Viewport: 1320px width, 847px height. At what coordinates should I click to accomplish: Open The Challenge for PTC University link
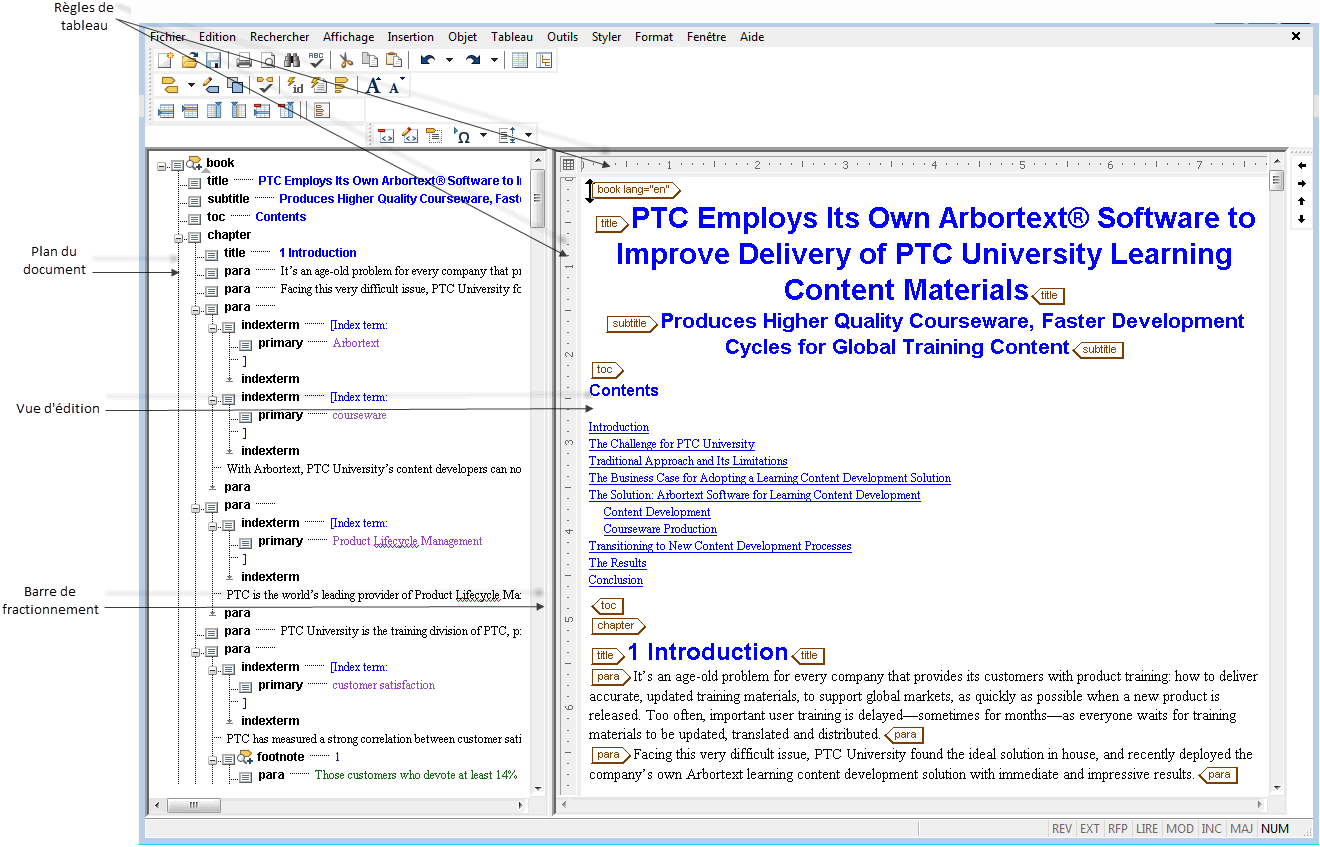point(672,444)
